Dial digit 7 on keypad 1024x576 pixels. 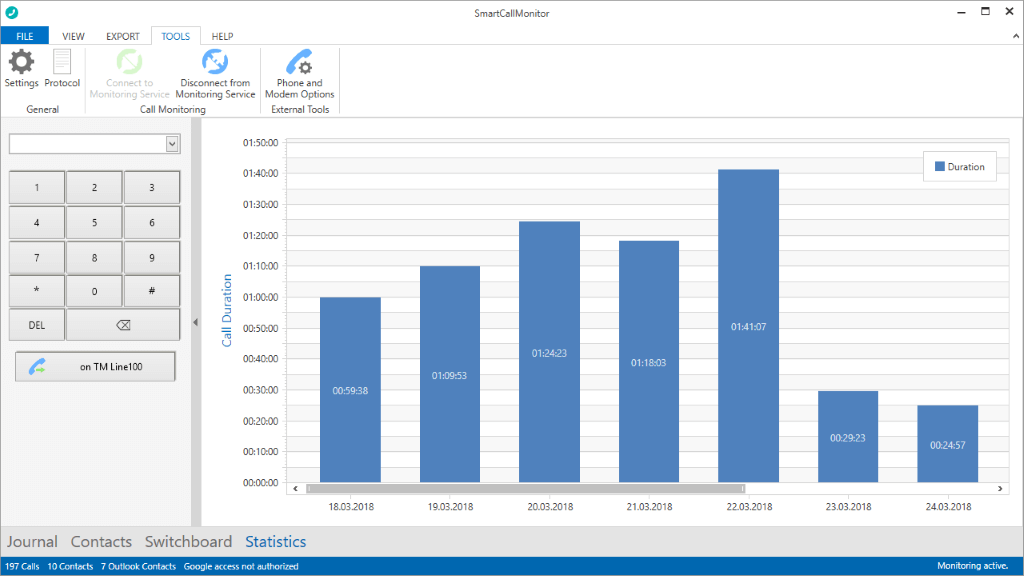pyautogui.click(x=37, y=257)
